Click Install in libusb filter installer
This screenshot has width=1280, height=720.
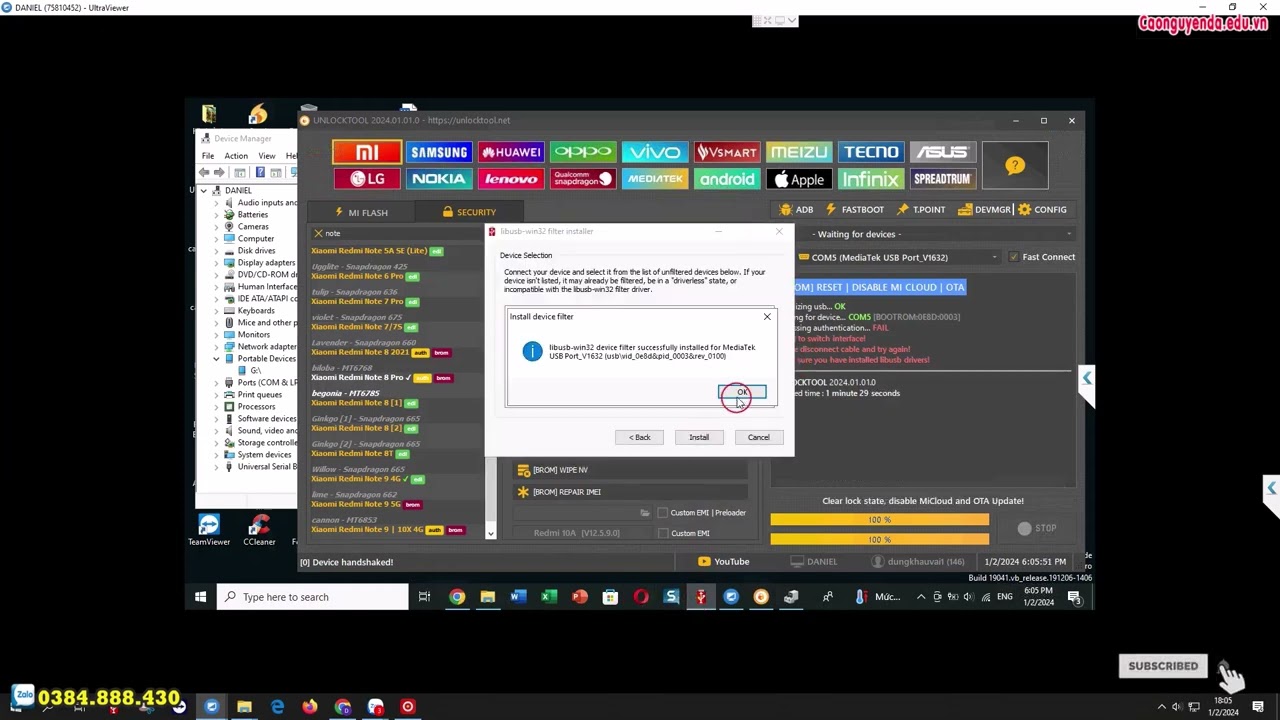coord(699,437)
